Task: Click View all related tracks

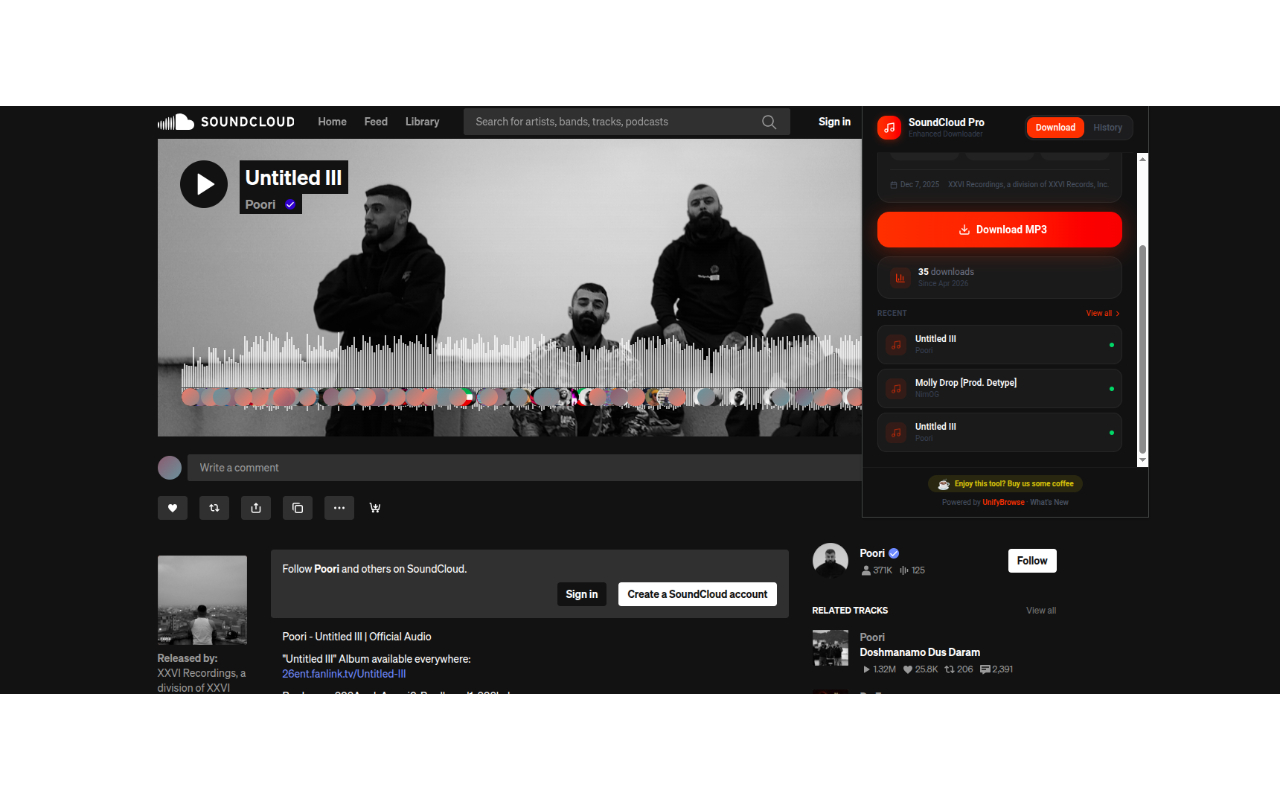Action: point(1041,610)
